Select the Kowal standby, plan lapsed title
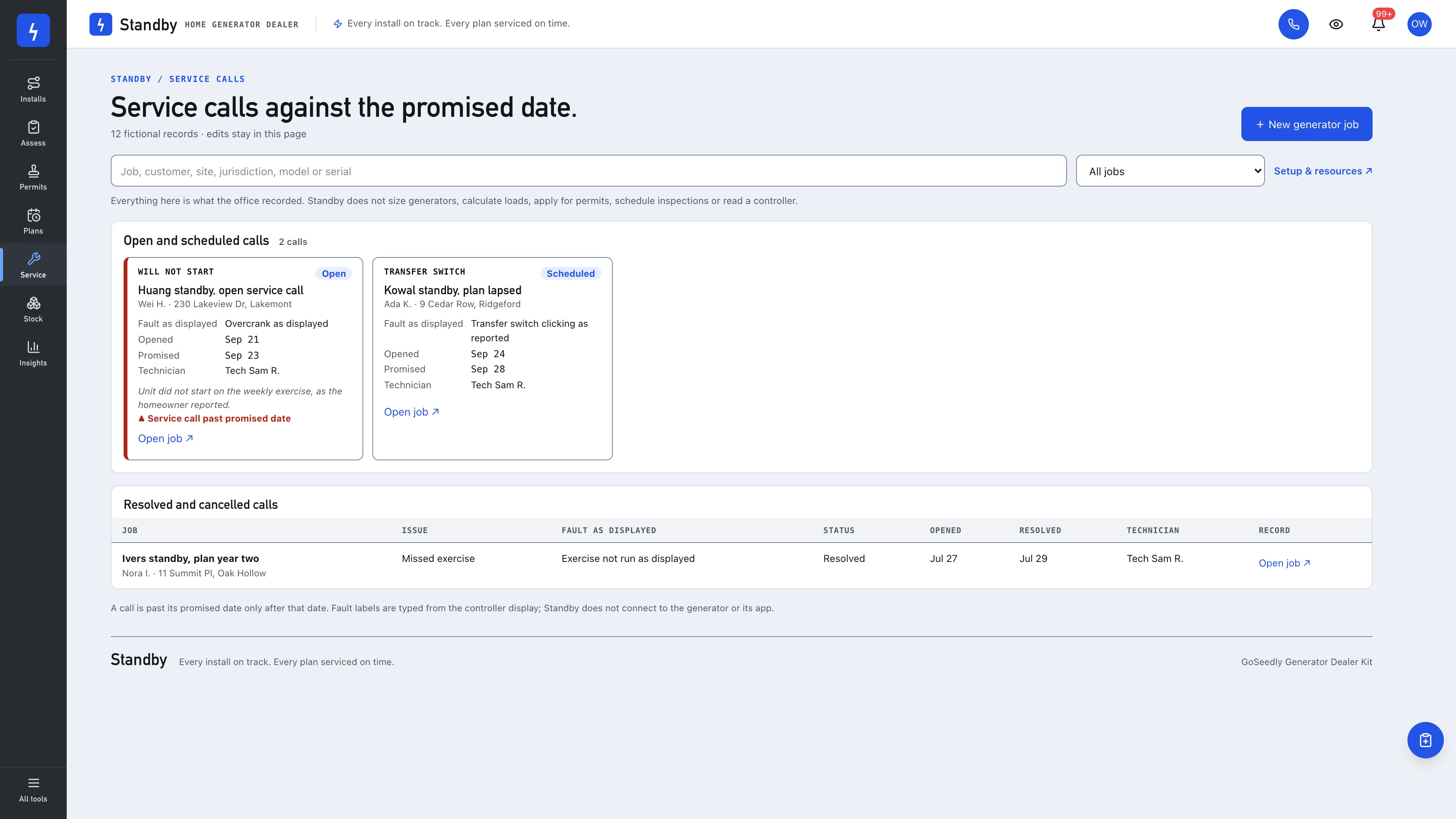 pos(452,290)
